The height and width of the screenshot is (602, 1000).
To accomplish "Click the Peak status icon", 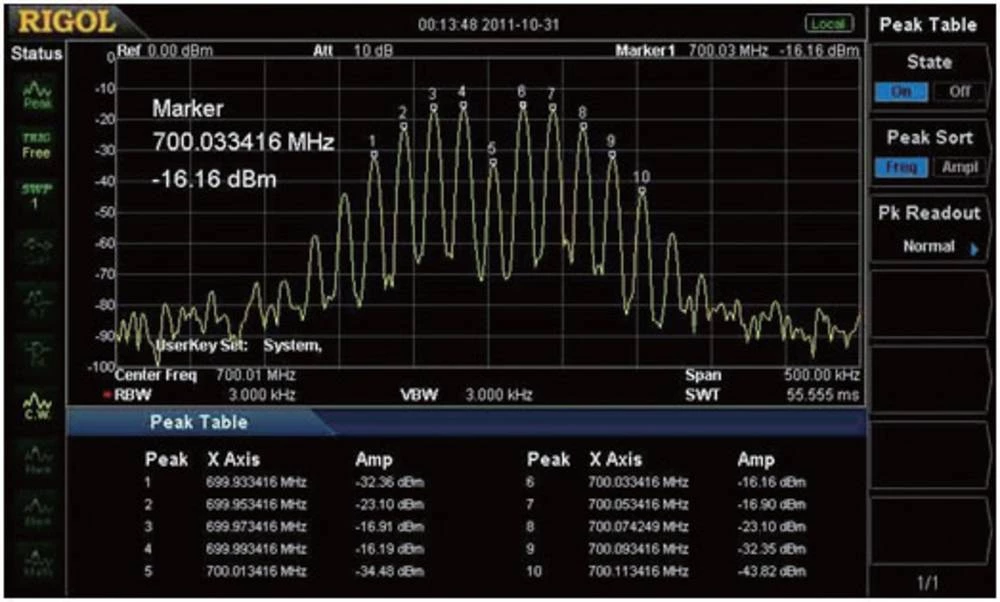I will pos(36,96).
